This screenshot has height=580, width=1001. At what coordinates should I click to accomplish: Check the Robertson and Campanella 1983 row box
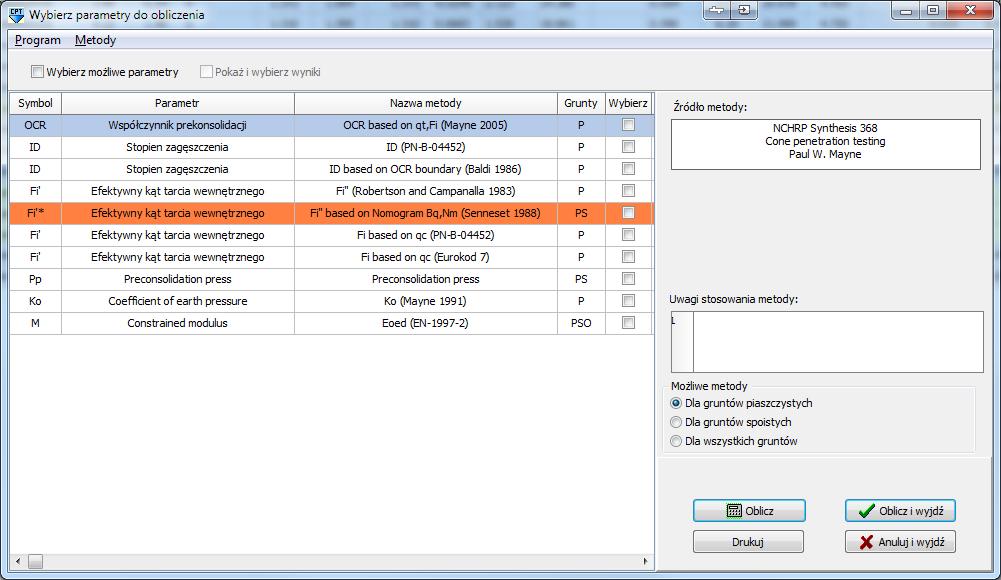coord(628,191)
